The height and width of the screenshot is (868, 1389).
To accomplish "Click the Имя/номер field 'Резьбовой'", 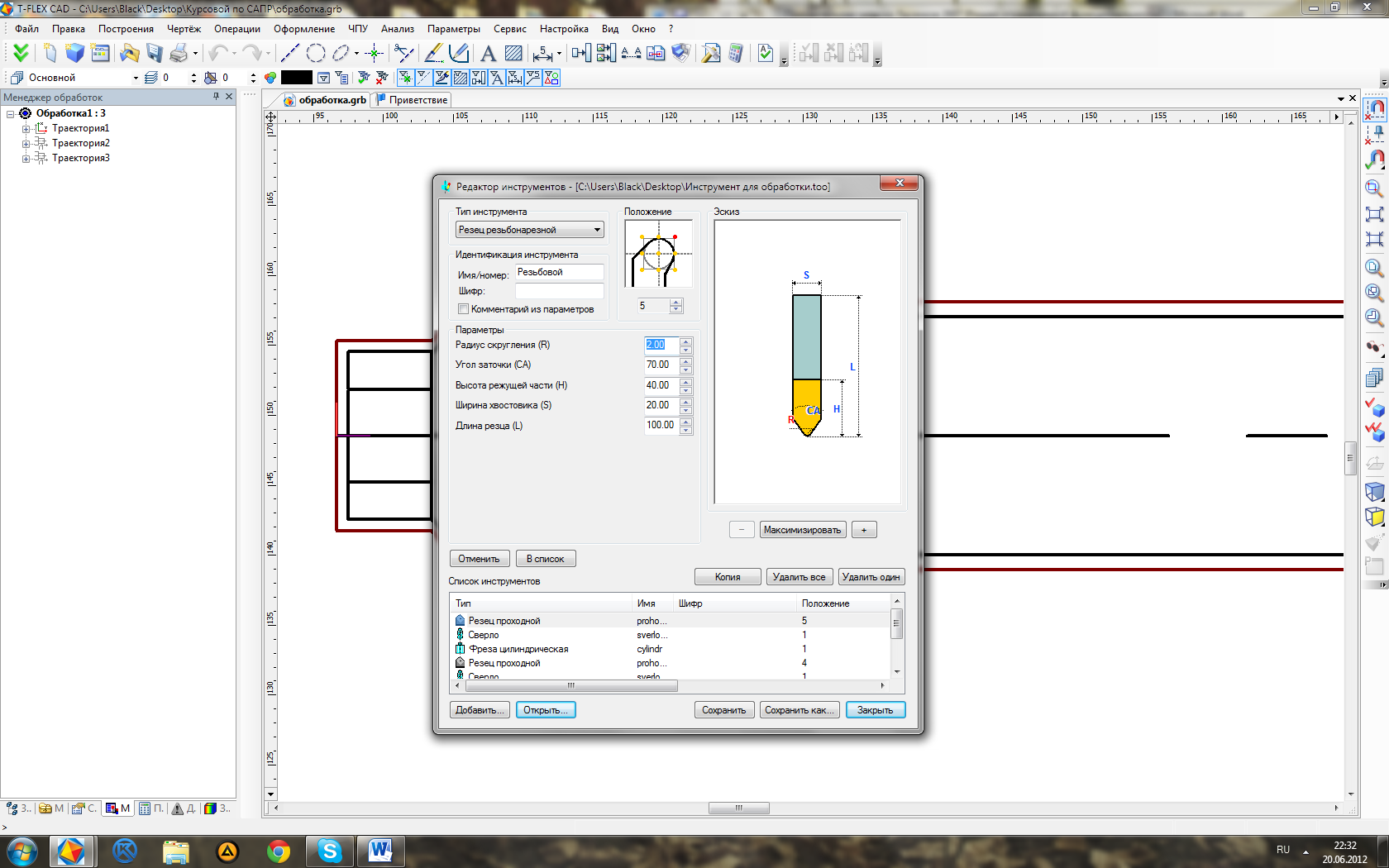I will pos(560,272).
